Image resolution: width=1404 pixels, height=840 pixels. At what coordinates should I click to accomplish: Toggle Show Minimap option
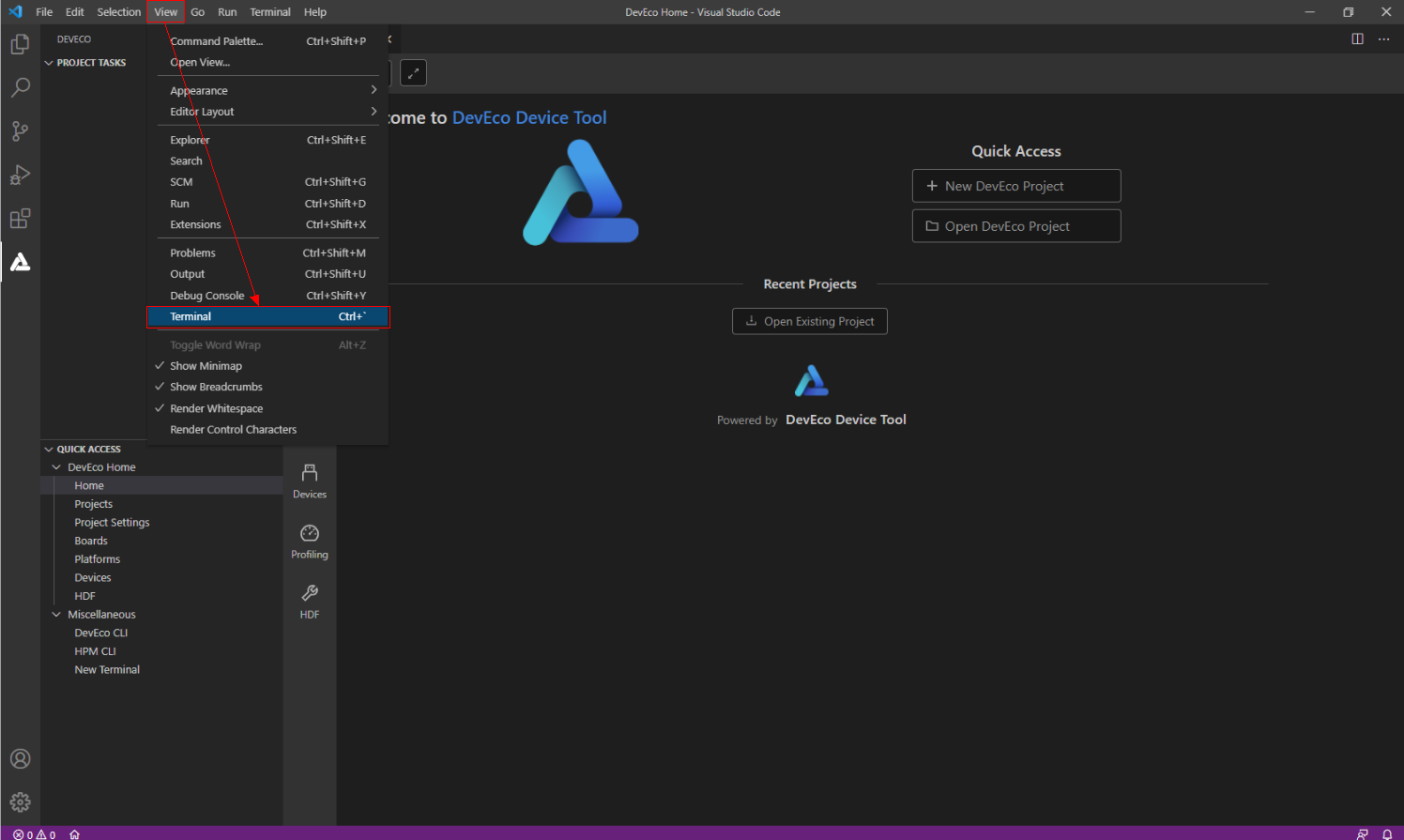point(267,366)
